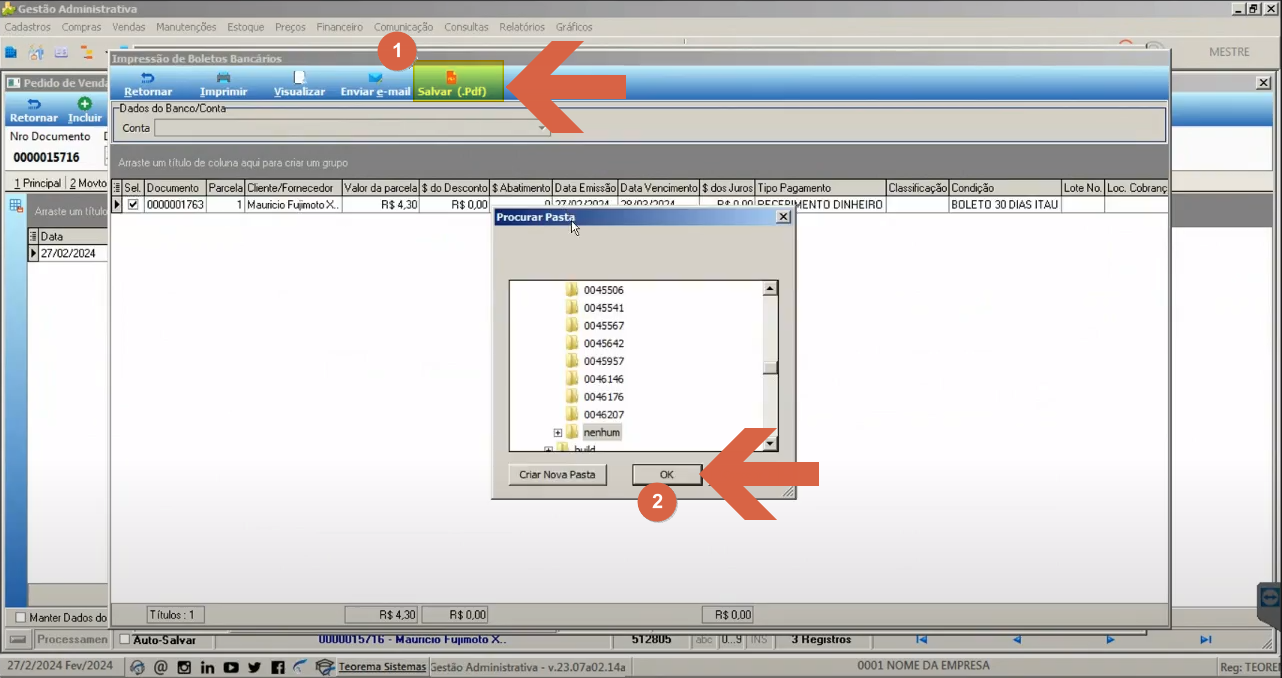Click BOLETO 30 DIAS ITAU cell
This screenshot has width=1282, height=678.
point(1004,205)
